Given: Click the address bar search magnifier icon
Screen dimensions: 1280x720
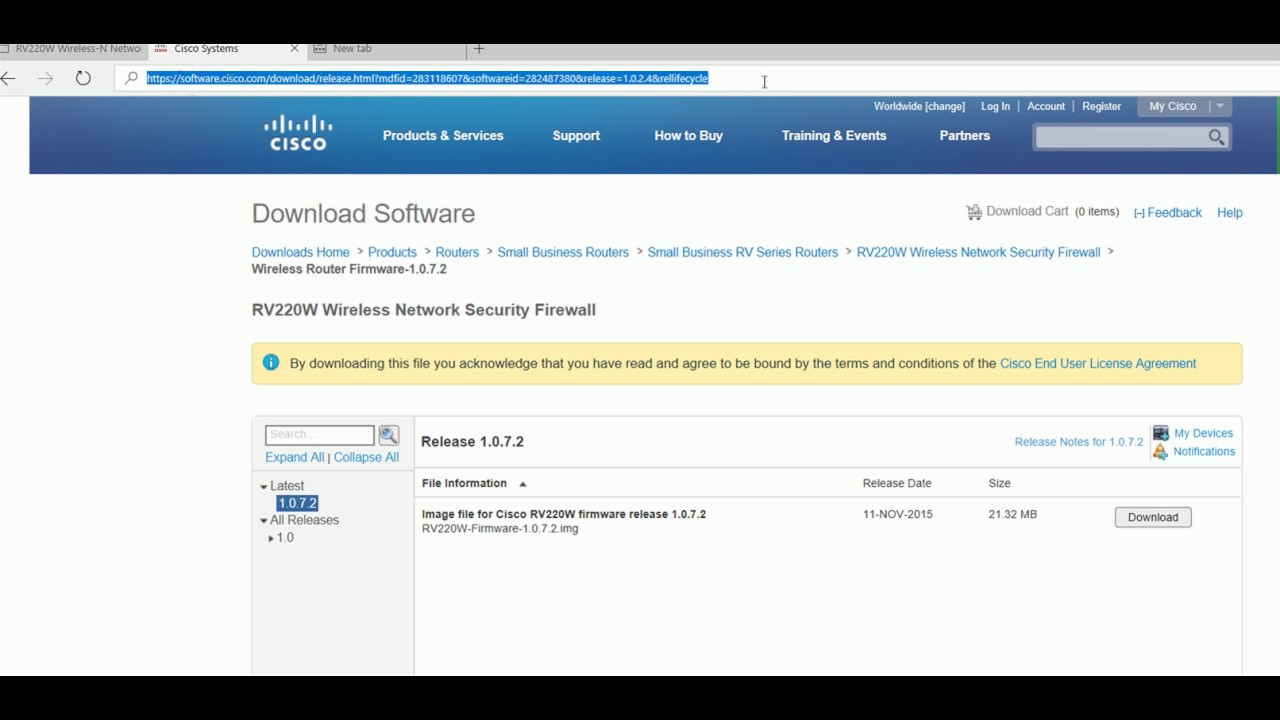Looking at the screenshot, I should 131,78.
